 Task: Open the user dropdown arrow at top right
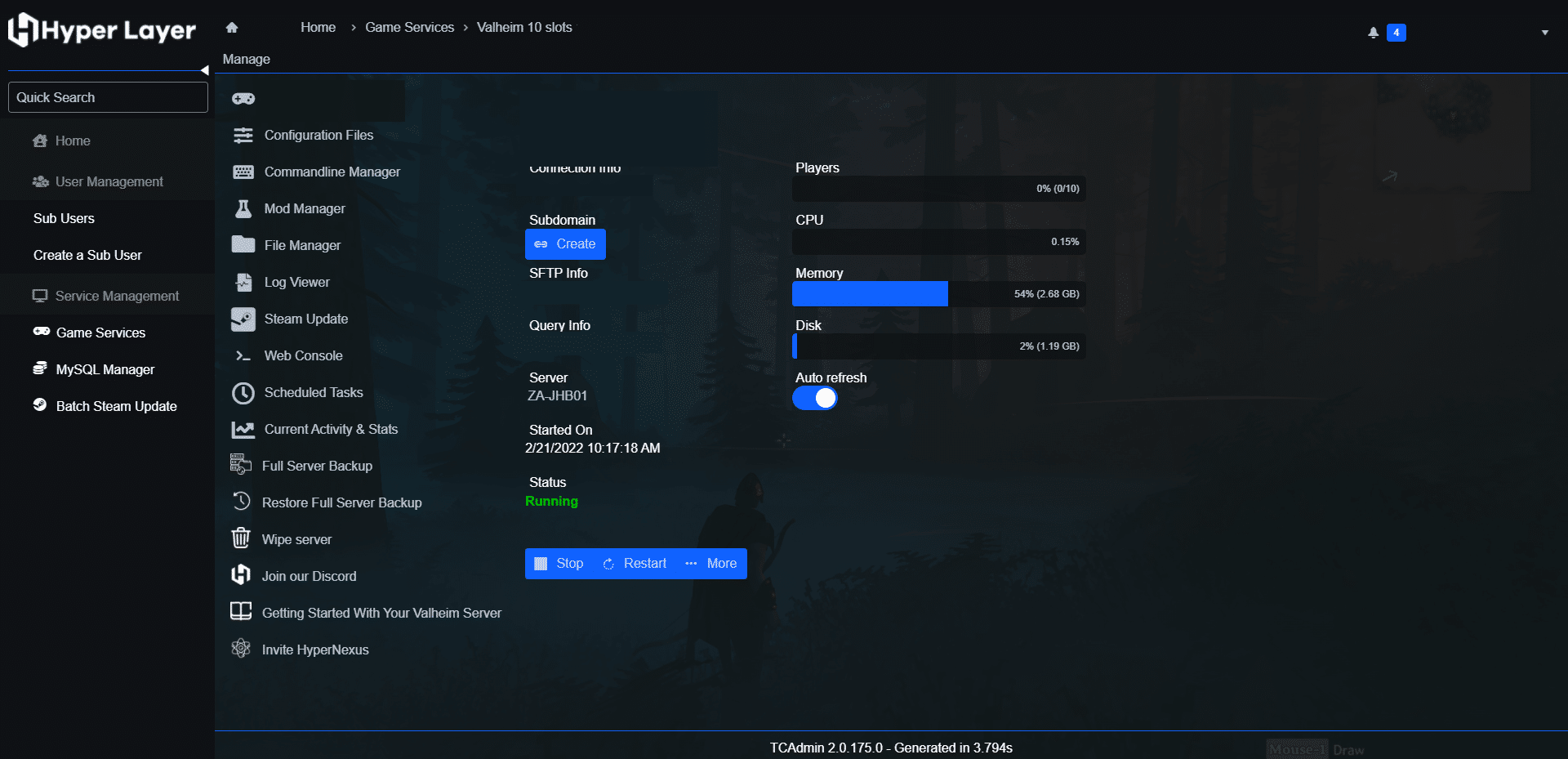(x=1545, y=33)
